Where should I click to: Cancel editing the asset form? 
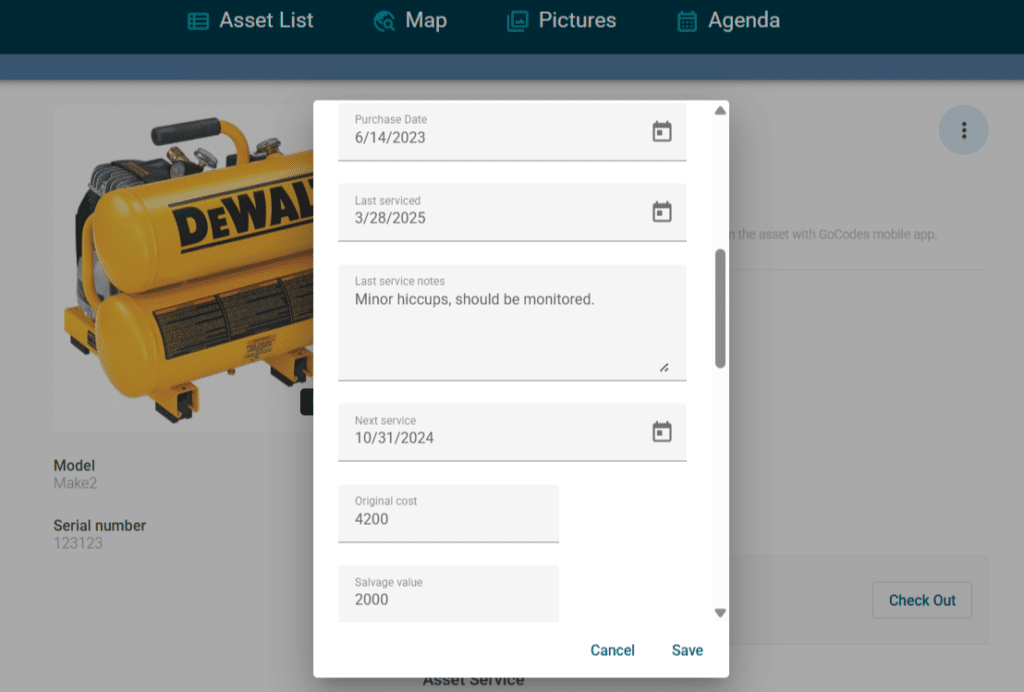tap(612, 650)
